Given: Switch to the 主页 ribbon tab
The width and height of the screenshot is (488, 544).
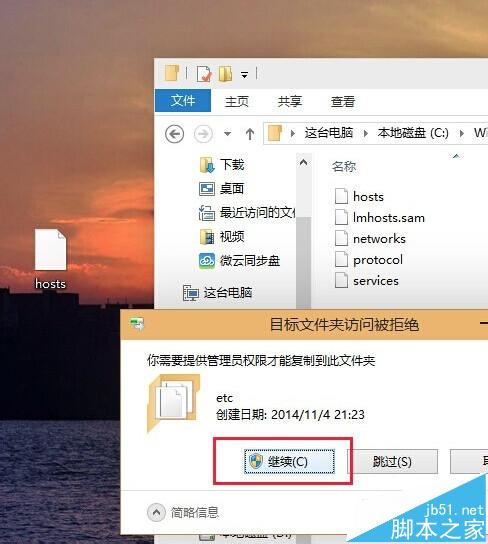Looking at the screenshot, I should click(237, 101).
